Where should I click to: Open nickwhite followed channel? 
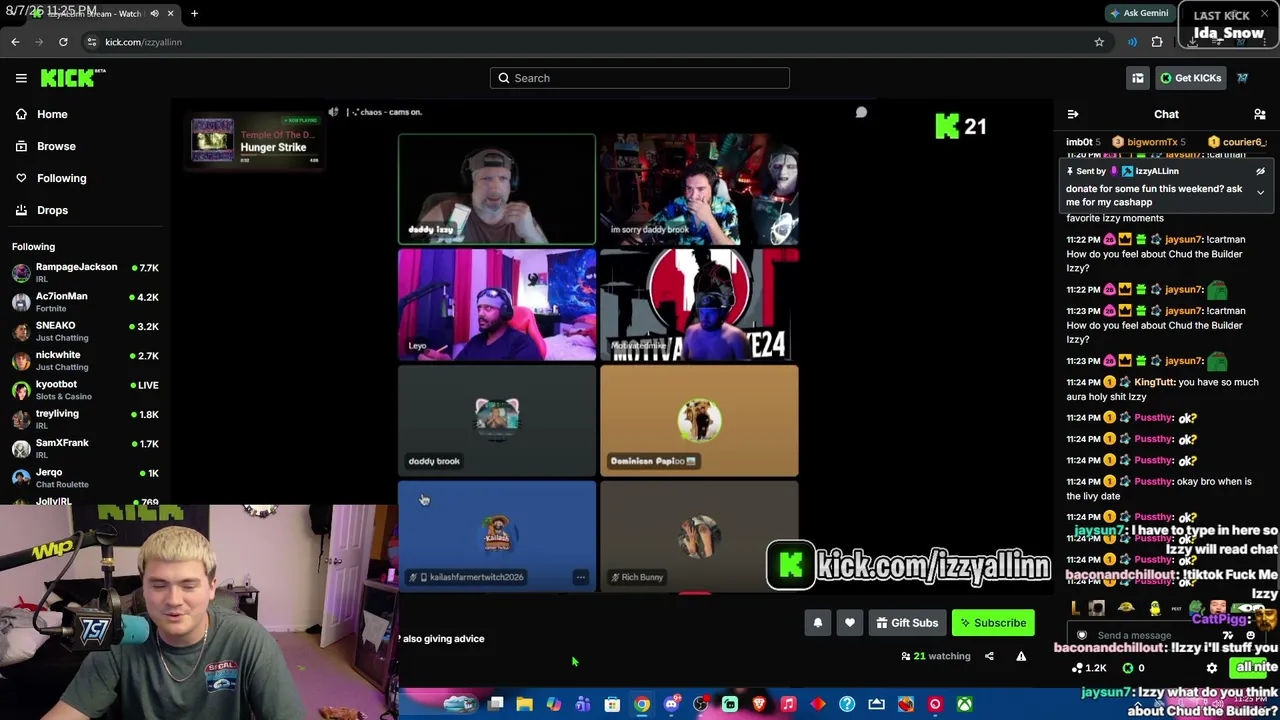click(x=86, y=360)
